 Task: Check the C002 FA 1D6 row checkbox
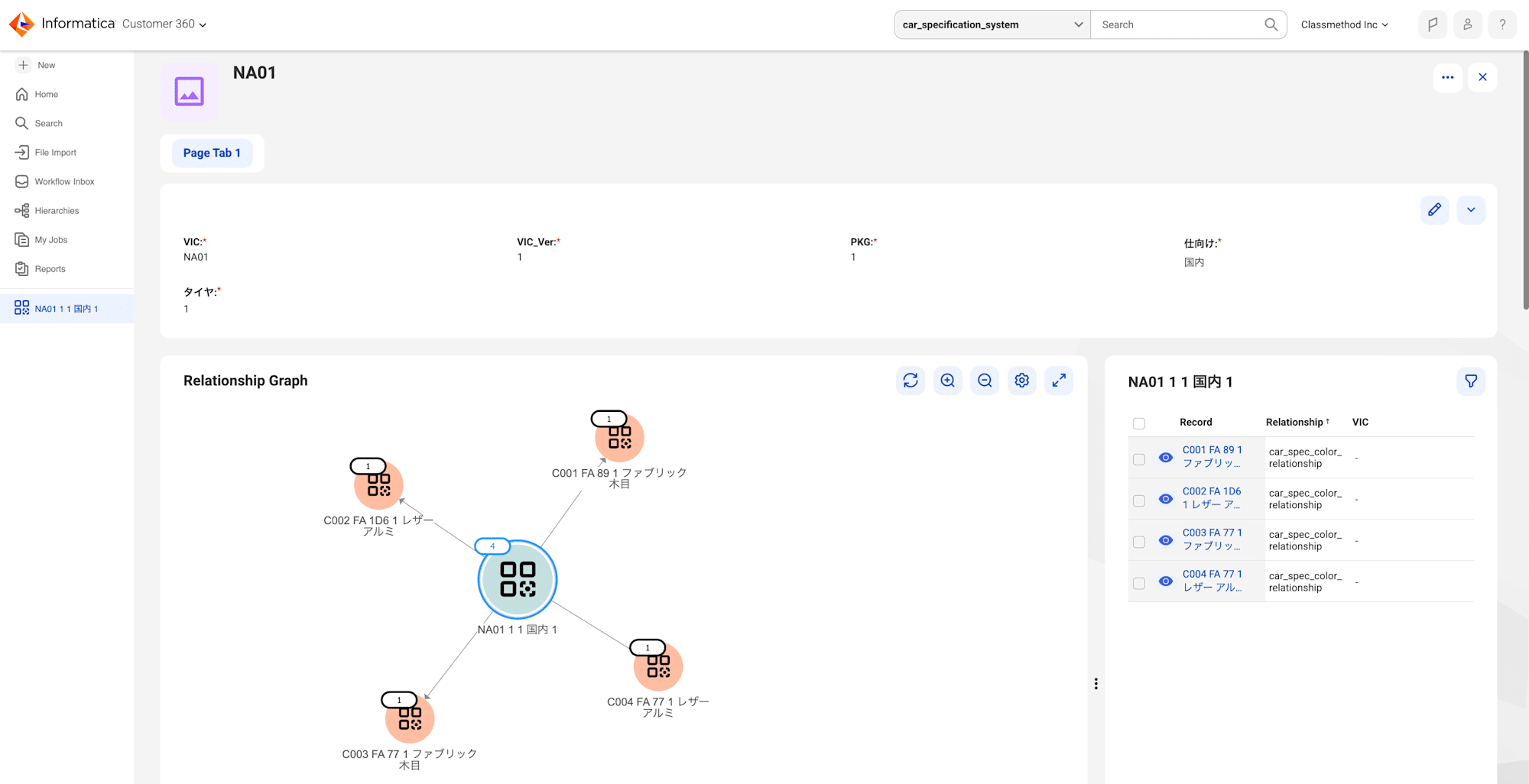[x=1139, y=501]
